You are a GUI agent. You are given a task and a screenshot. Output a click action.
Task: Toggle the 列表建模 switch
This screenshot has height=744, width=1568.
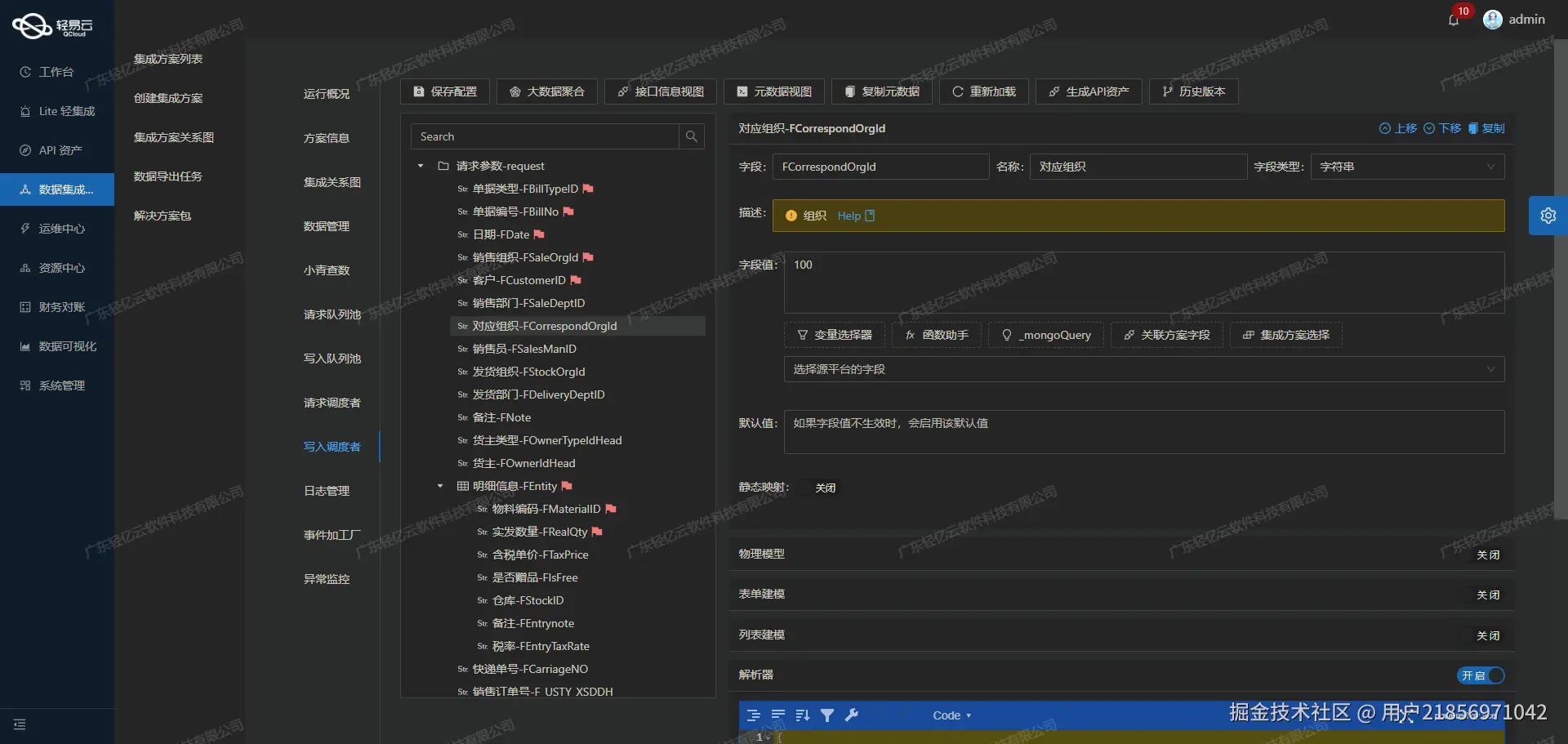(x=1481, y=635)
